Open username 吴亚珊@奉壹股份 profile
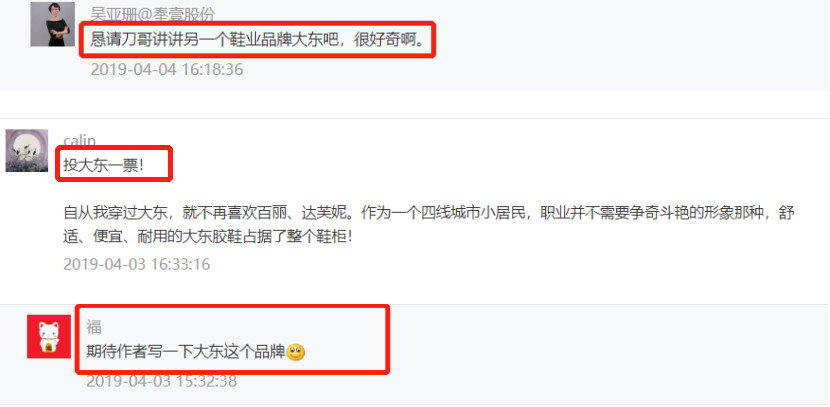830x407 pixels. [x=153, y=14]
